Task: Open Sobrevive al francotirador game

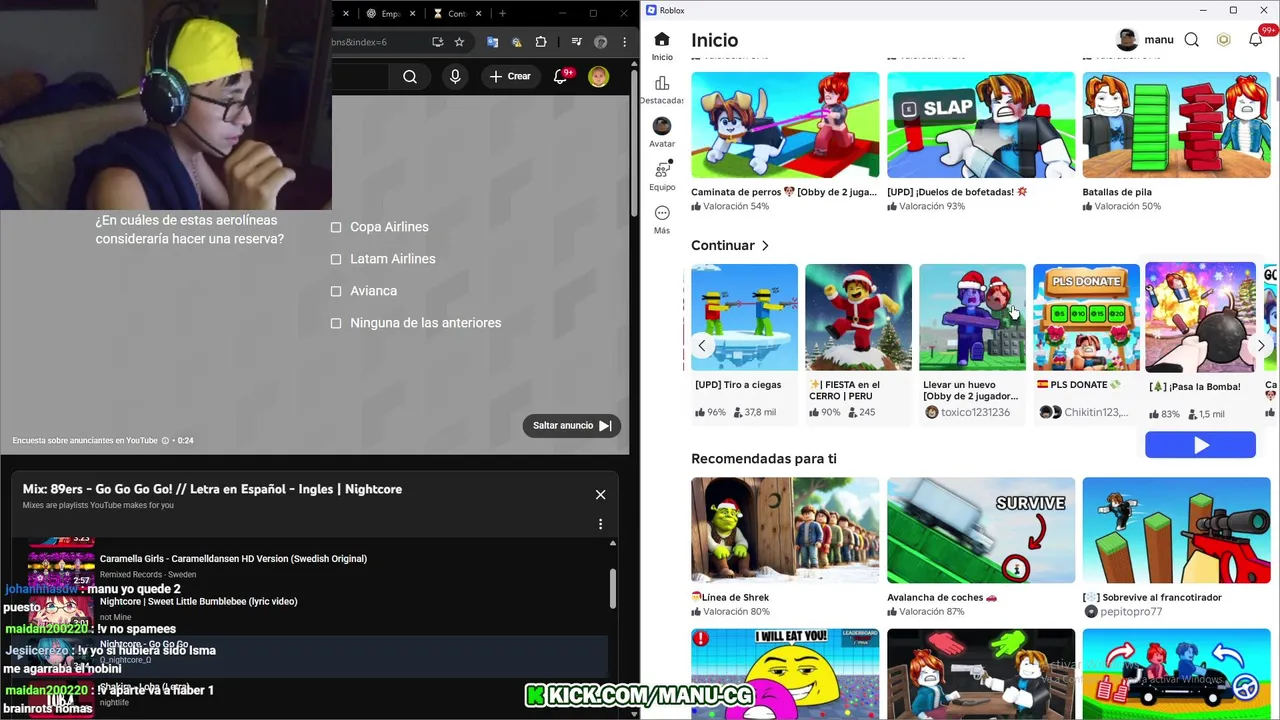Action: [x=1176, y=530]
